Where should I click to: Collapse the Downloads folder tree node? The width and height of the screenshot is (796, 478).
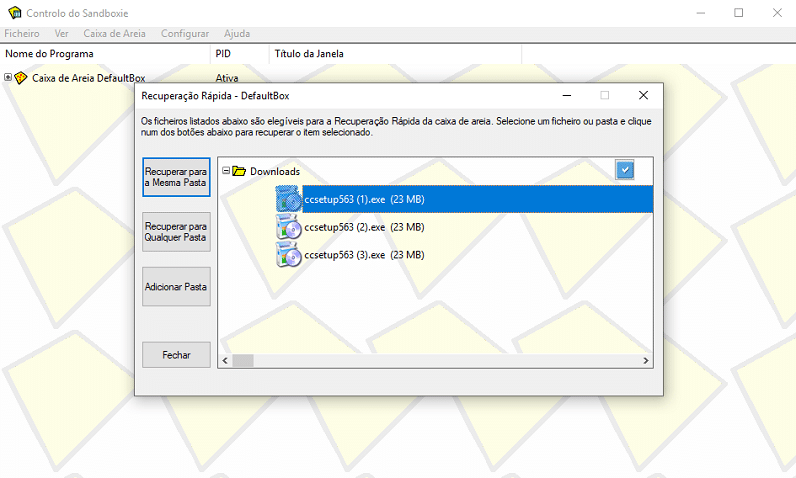226,172
